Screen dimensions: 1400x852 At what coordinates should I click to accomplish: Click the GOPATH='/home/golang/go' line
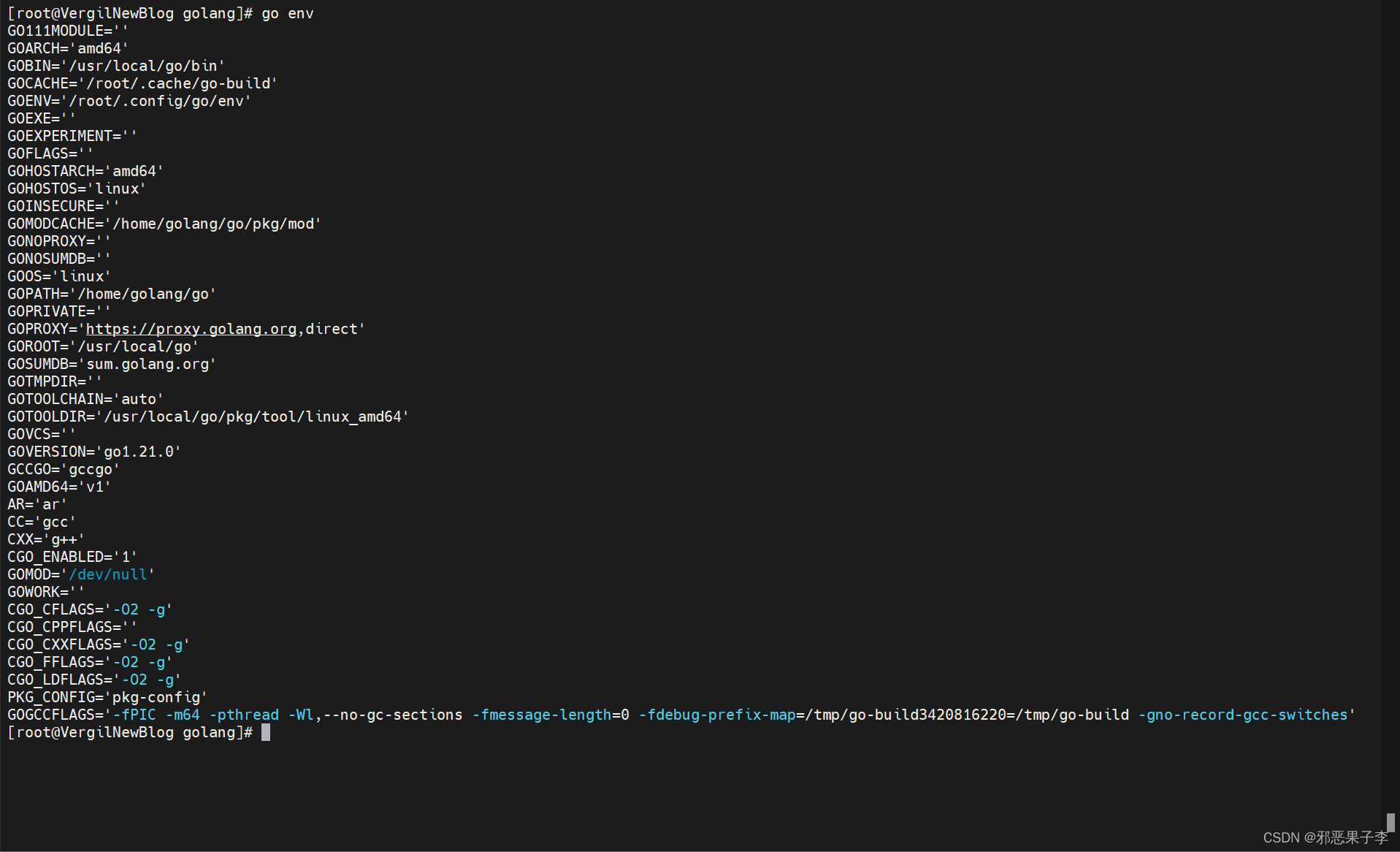pyautogui.click(x=112, y=294)
